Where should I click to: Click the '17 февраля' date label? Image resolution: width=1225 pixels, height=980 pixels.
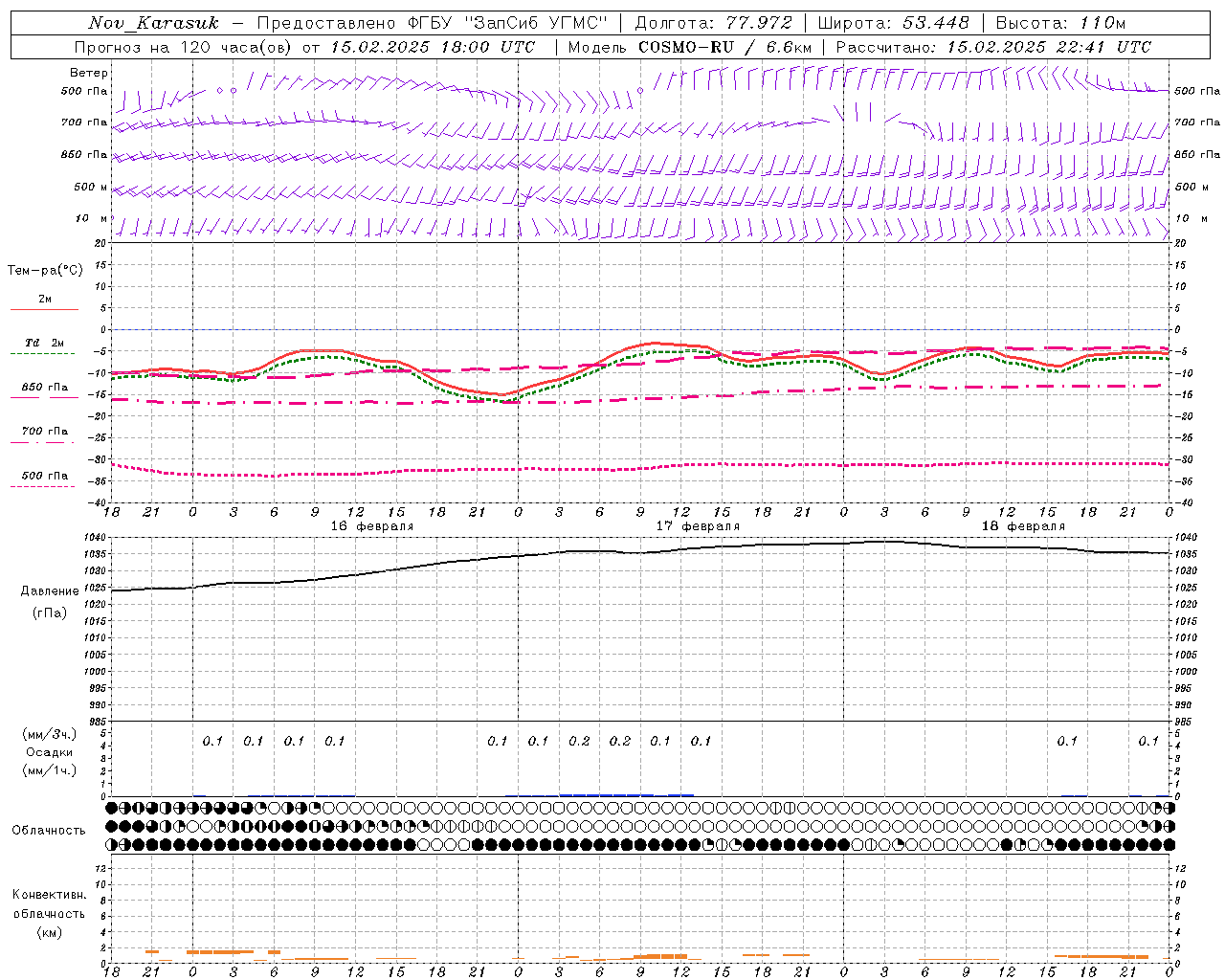698,526
